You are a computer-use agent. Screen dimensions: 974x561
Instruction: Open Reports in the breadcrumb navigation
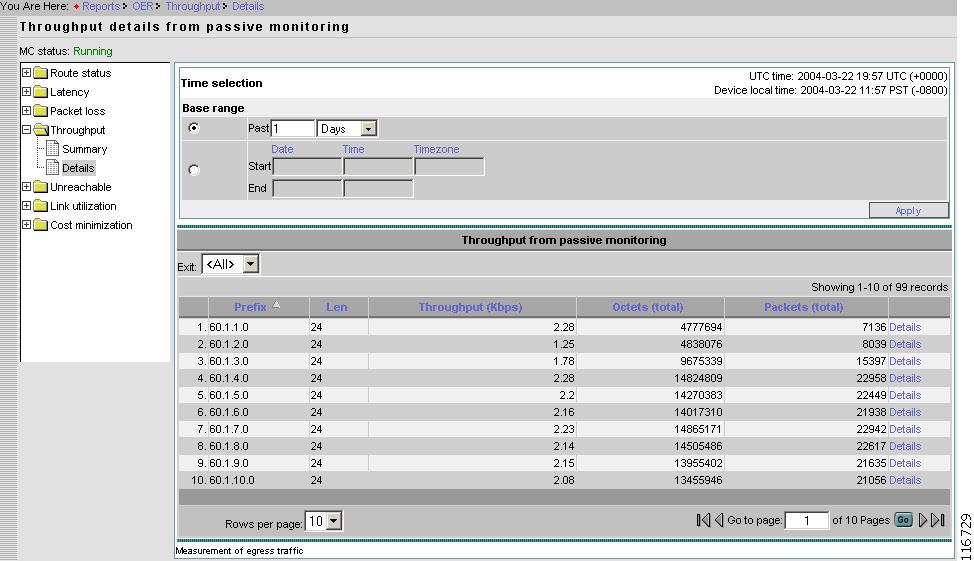pos(101,6)
